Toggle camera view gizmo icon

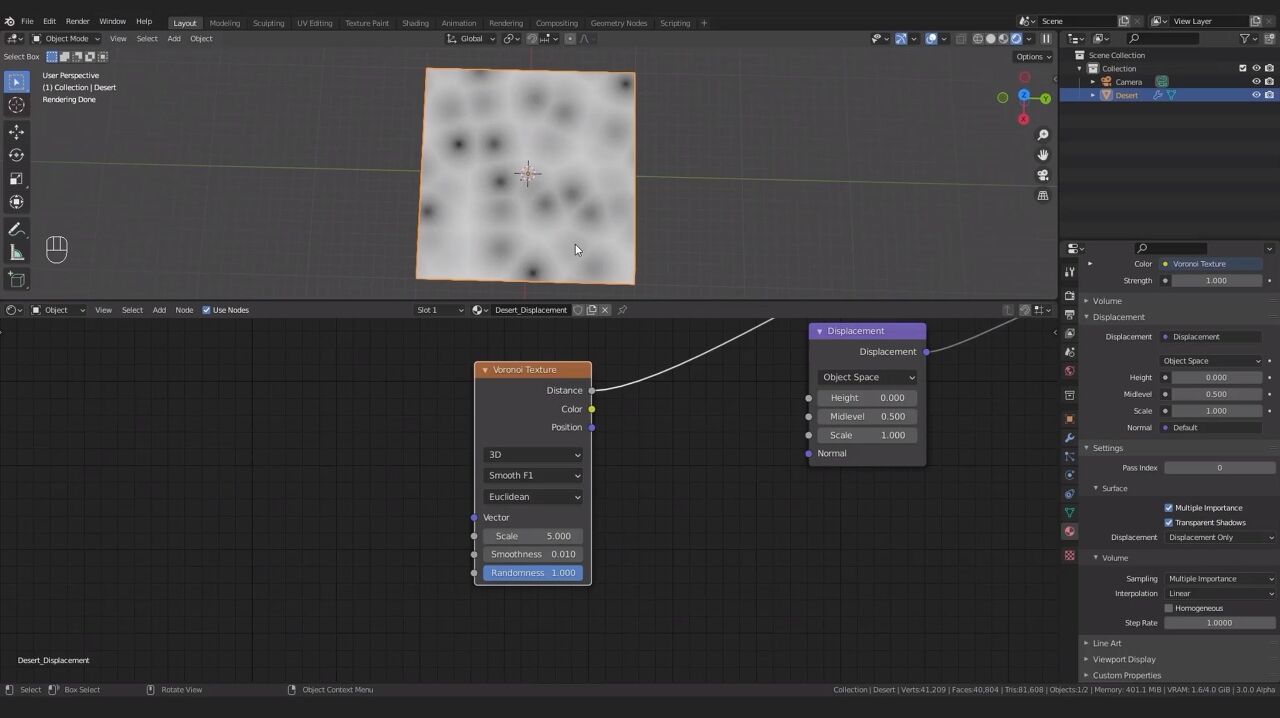[1043, 175]
